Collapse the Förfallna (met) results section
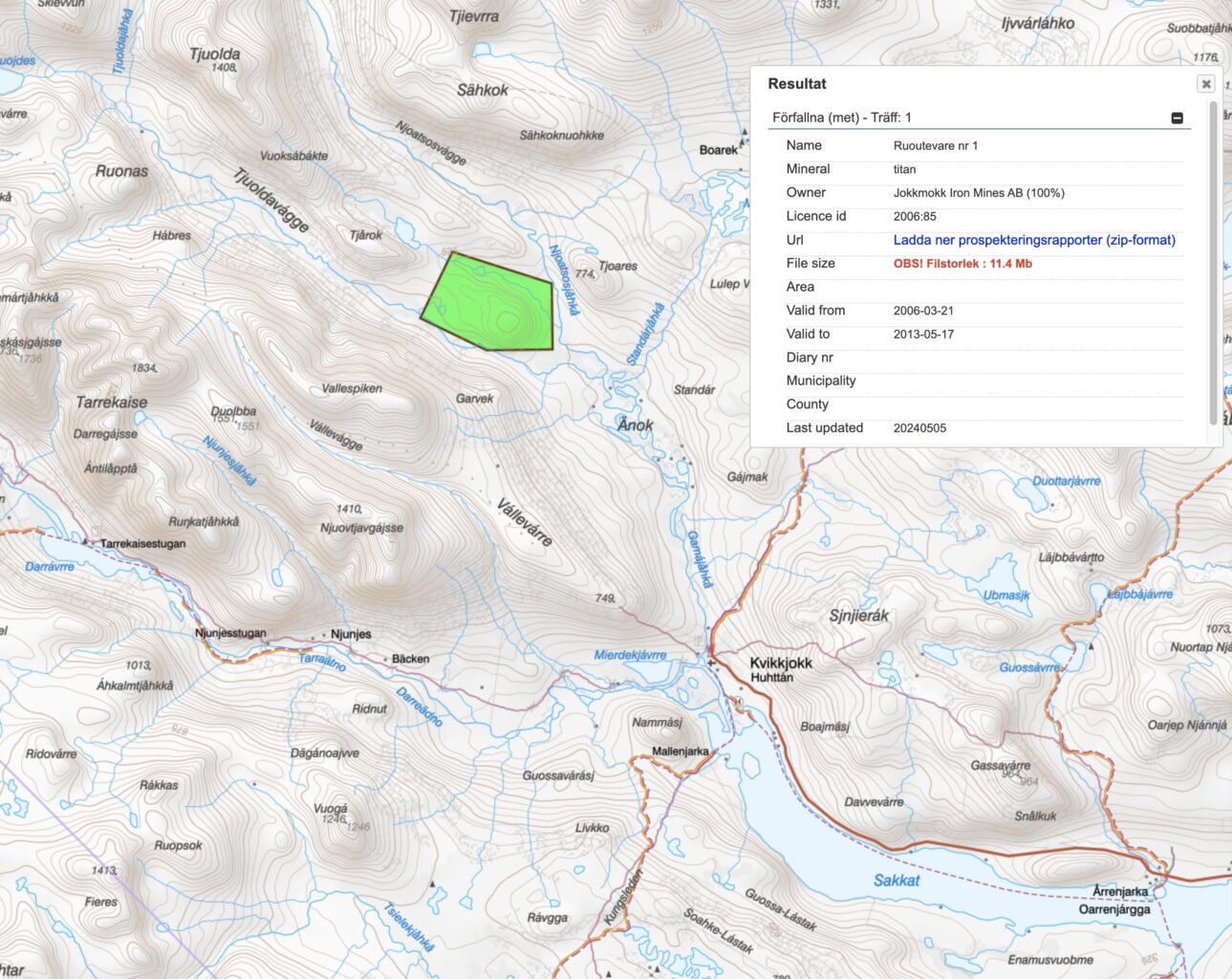The width and height of the screenshot is (1232, 979). point(1178,118)
